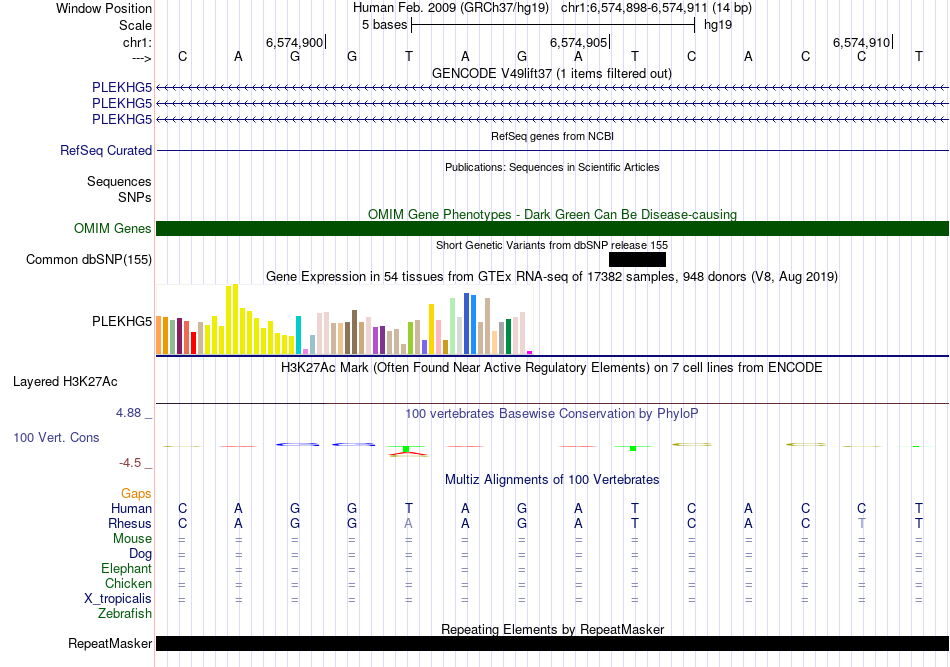
Task: Click the cyan bar in GTEx expression chart
Action: [x=299, y=334]
